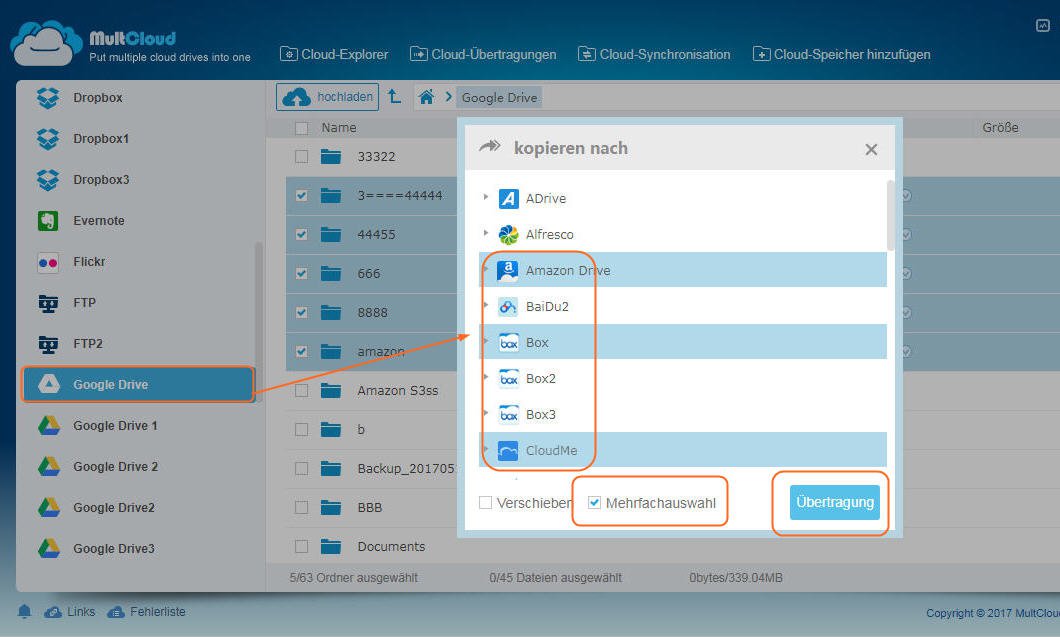Open Cloud-Explorer tab
Image resolution: width=1060 pixels, height=637 pixels.
[x=334, y=54]
